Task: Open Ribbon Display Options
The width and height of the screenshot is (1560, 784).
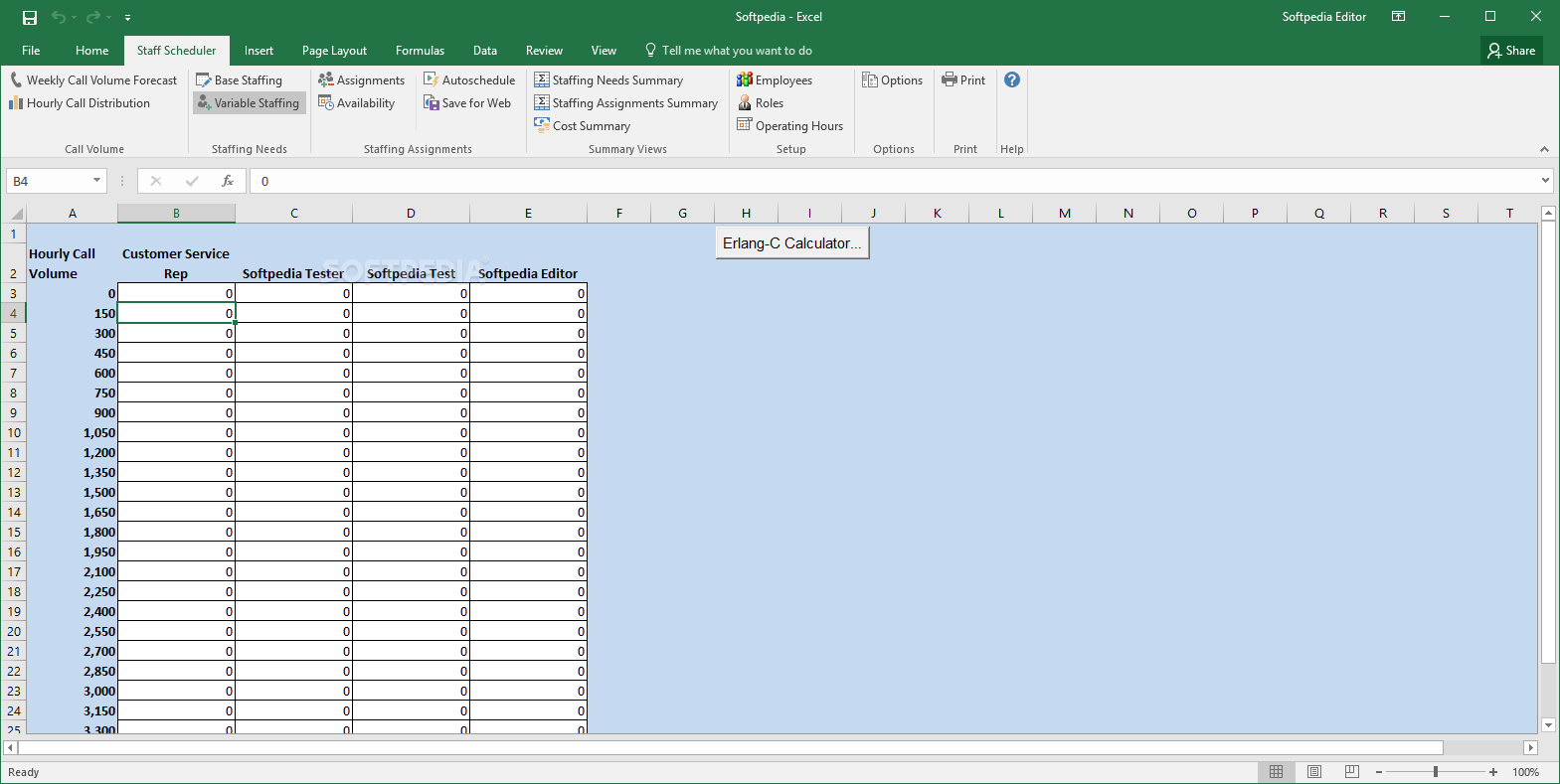Action: (1399, 17)
